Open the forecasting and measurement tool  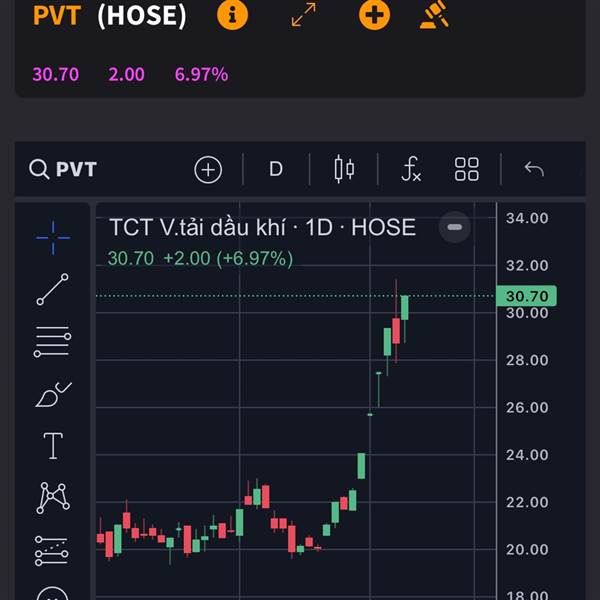53,550
